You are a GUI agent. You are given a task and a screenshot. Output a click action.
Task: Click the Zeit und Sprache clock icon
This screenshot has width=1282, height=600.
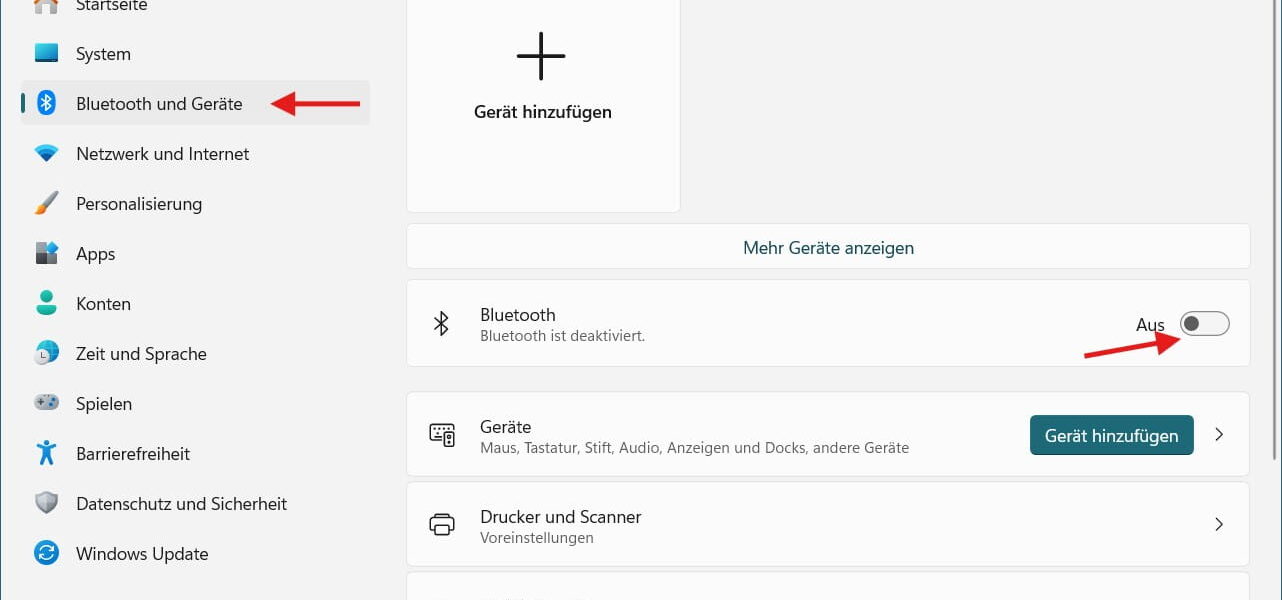pos(46,353)
